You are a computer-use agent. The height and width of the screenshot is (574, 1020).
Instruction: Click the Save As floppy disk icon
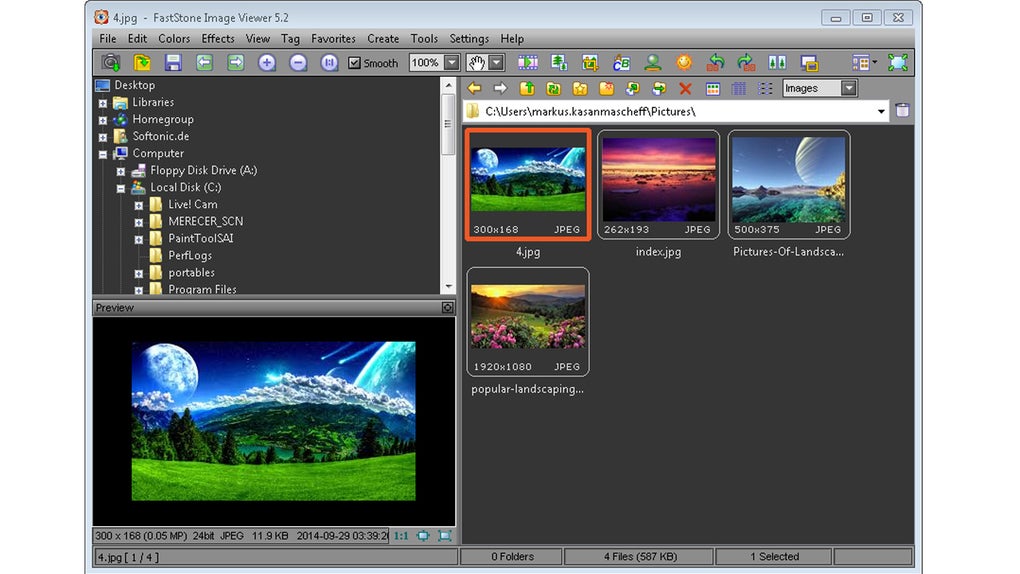[173, 62]
